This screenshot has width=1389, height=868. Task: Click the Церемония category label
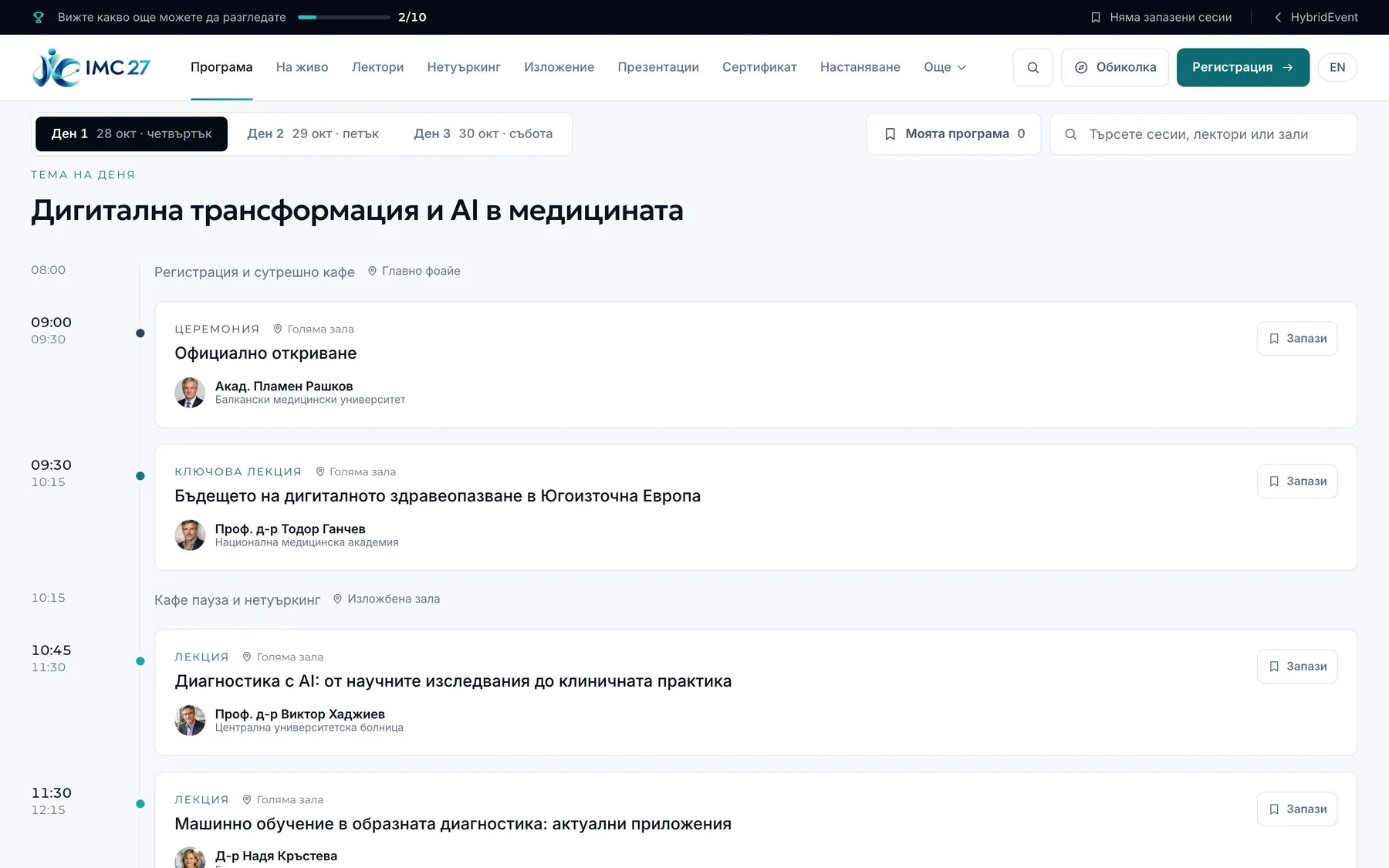pos(217,329)
